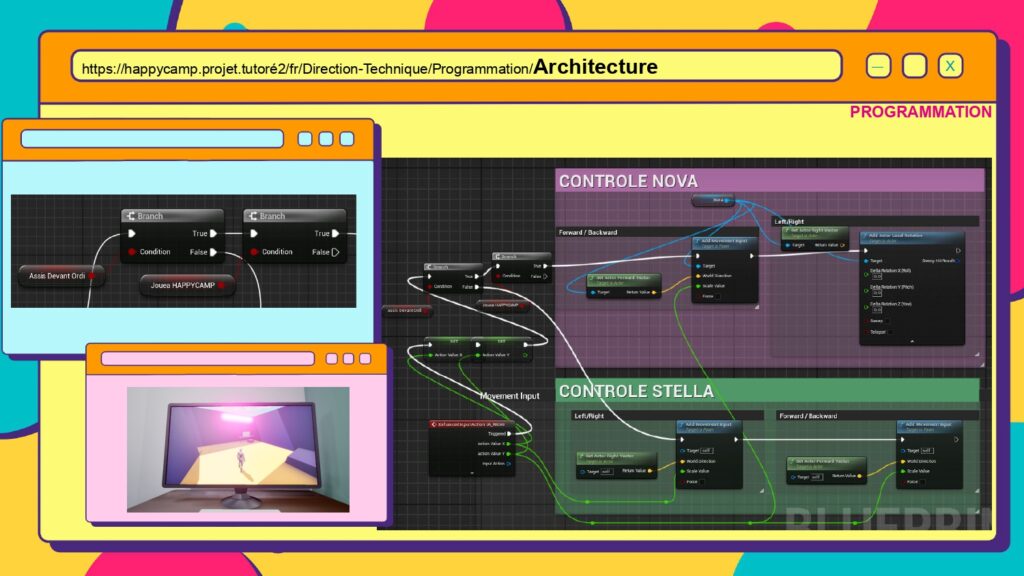The width and height of the screenshot is (1024, 576).
Task: Click the right Branch node's True output pin
Action: click(x=335, y=233)
